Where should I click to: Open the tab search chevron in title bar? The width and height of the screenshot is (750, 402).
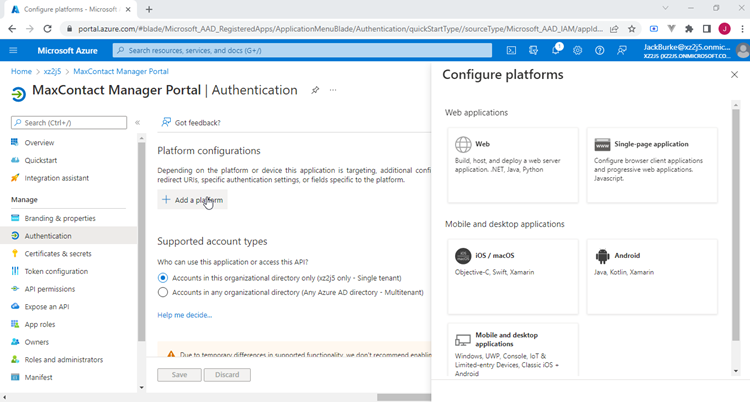(665, 8)
